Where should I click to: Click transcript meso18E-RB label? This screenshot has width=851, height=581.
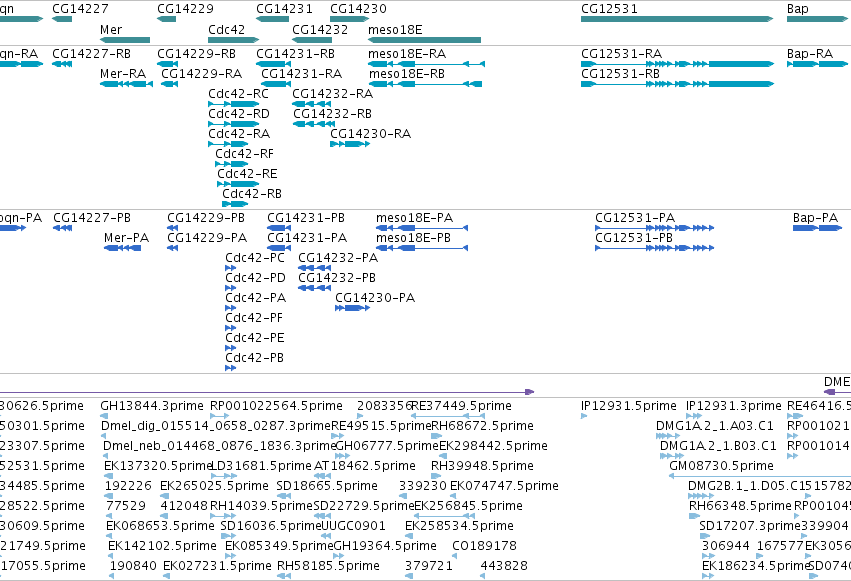coord(407,74)
